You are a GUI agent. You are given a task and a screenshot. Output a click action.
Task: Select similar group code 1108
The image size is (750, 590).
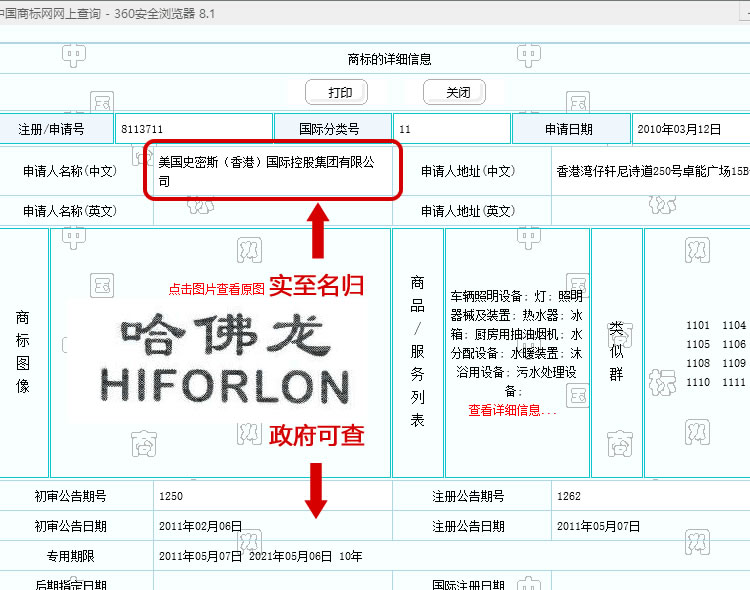(698, 363)
